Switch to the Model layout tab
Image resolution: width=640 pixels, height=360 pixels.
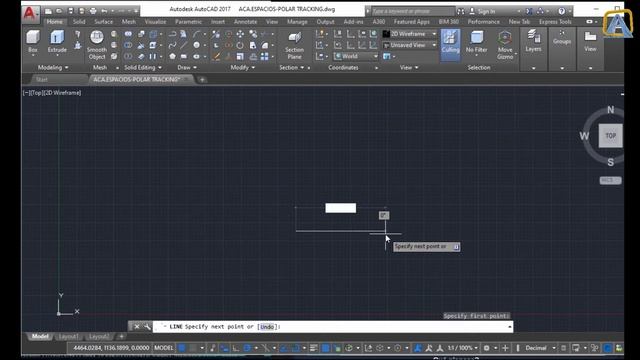tap(40, 336)
